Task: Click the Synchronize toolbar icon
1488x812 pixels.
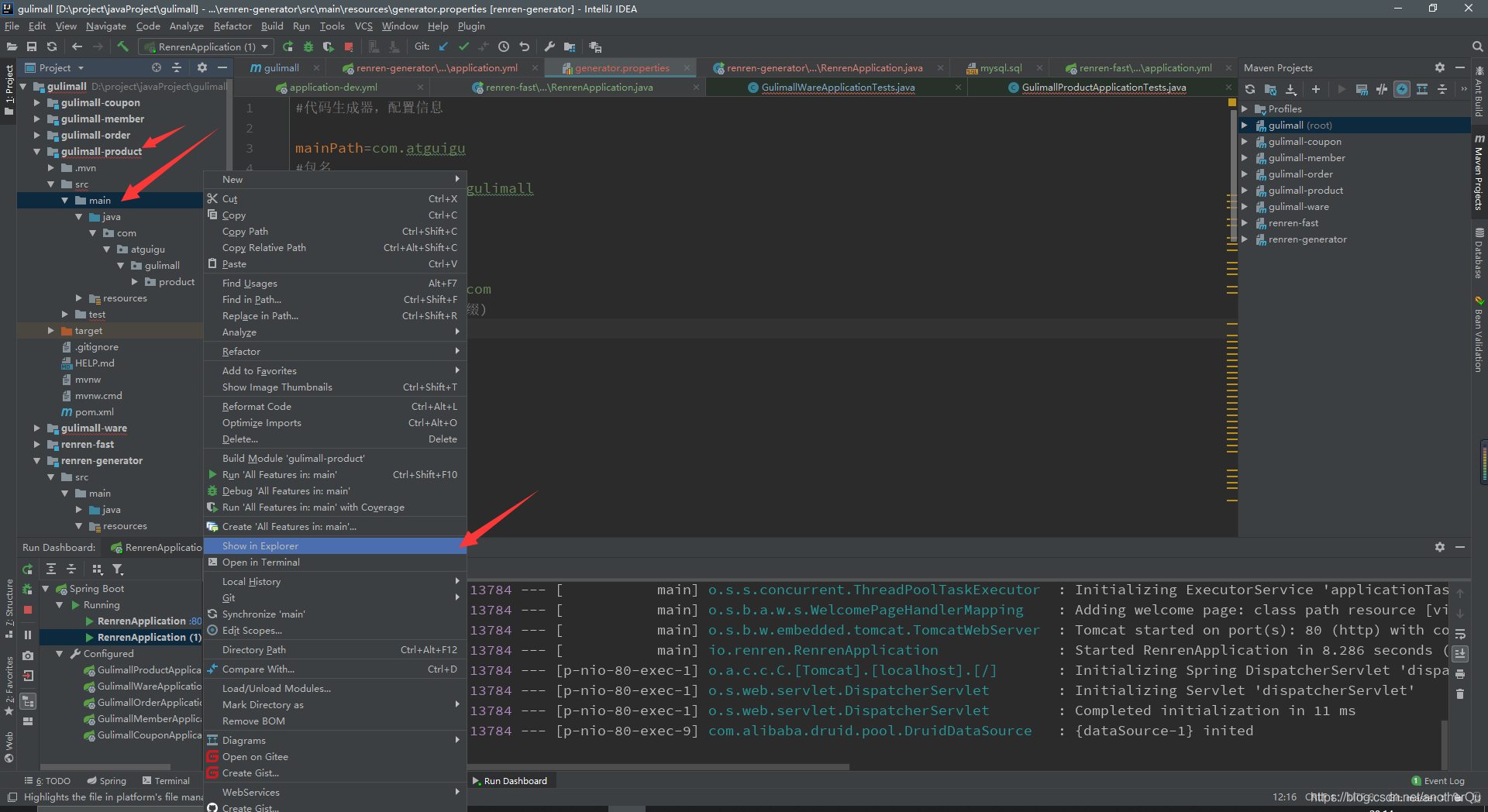Action: (x=52, y=46)
